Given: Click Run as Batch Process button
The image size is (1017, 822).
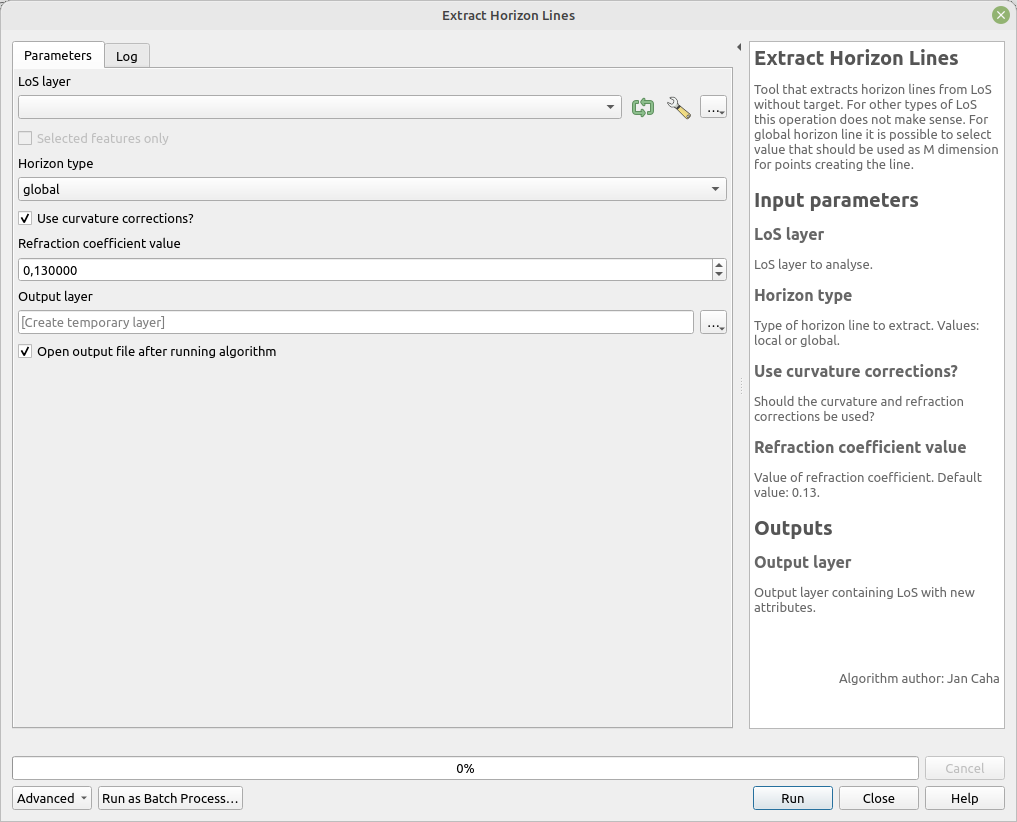Looking at the screenshot, I should click(170, 798).
